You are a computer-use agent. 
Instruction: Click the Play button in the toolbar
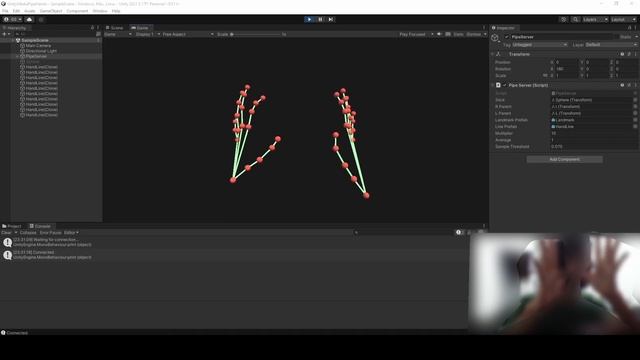coord(309,19)
